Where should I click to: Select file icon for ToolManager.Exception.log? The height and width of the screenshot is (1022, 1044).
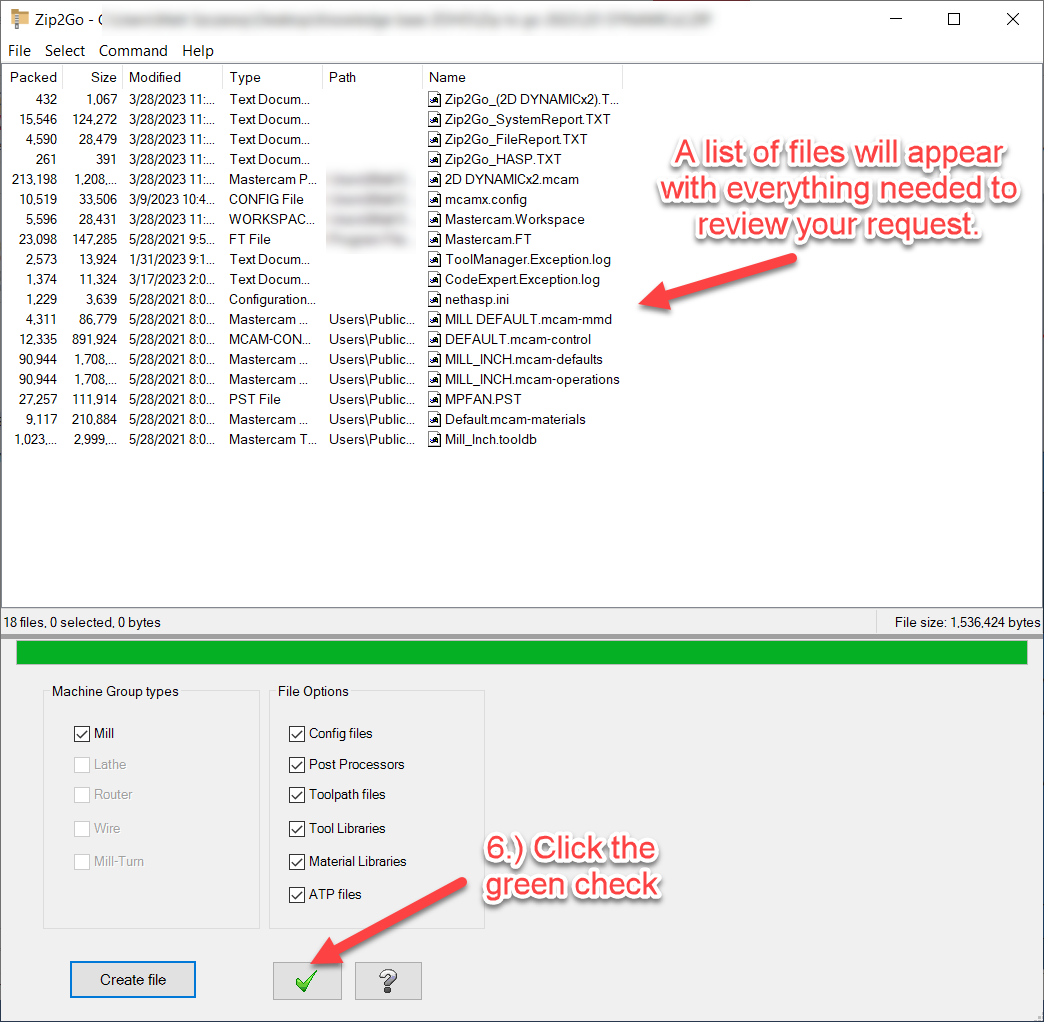pos(434,259)
